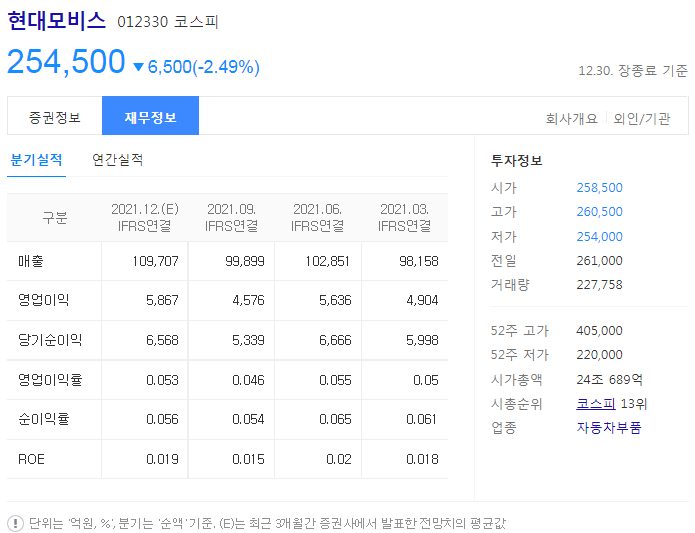Image resolution: width=695 pixels, height=533 pixels.
Task: Click ROE value 0.015
Action: (248, 459)
